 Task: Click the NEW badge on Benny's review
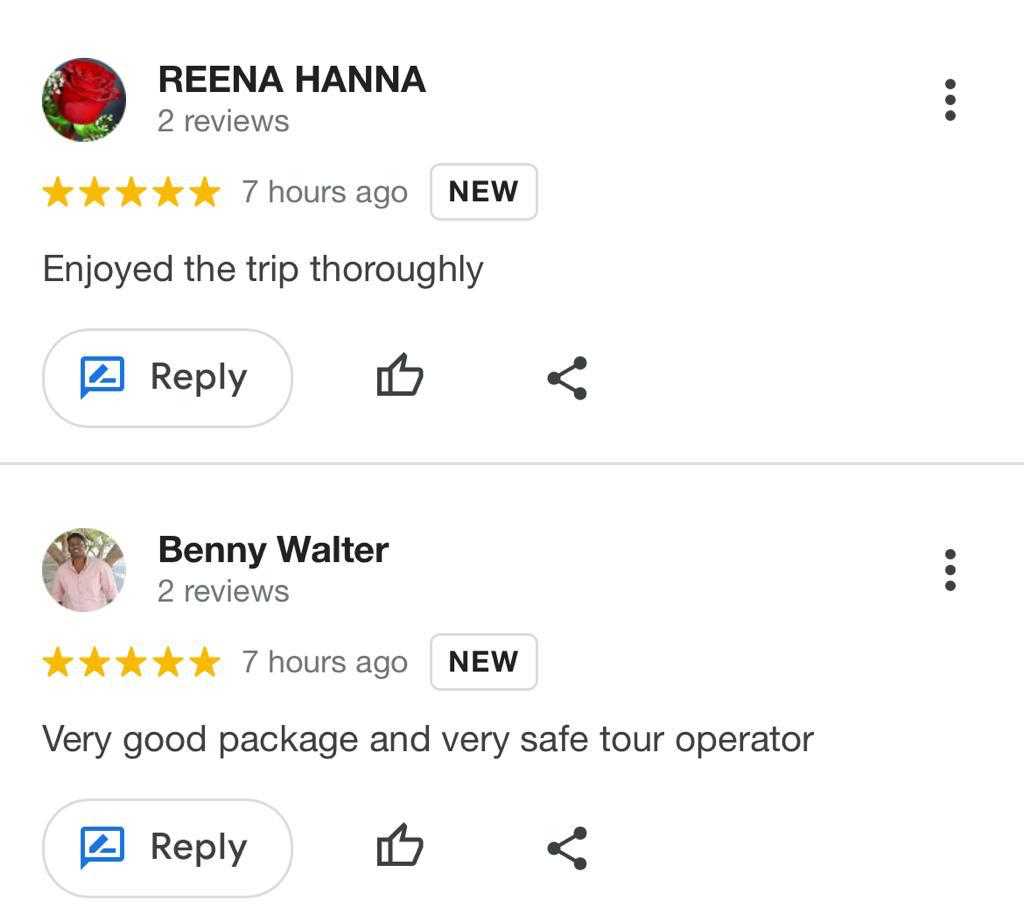click(483, 662)
